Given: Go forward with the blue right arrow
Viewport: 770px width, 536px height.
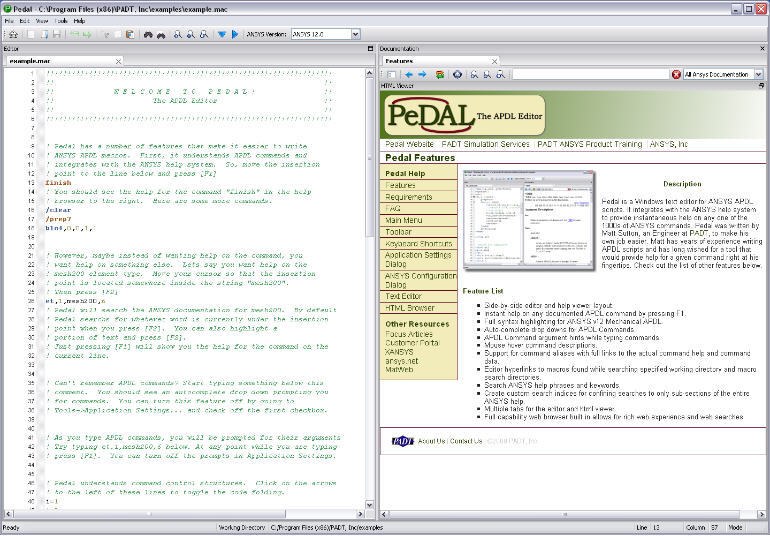Looking at the screenshot, I should pos(422,75).
